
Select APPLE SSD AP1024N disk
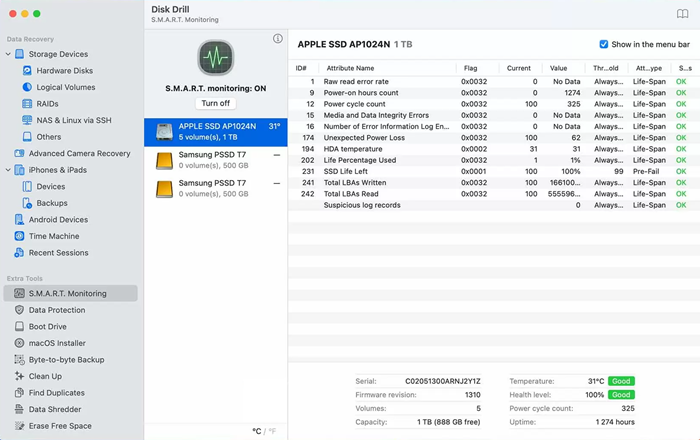click(216, 132)
